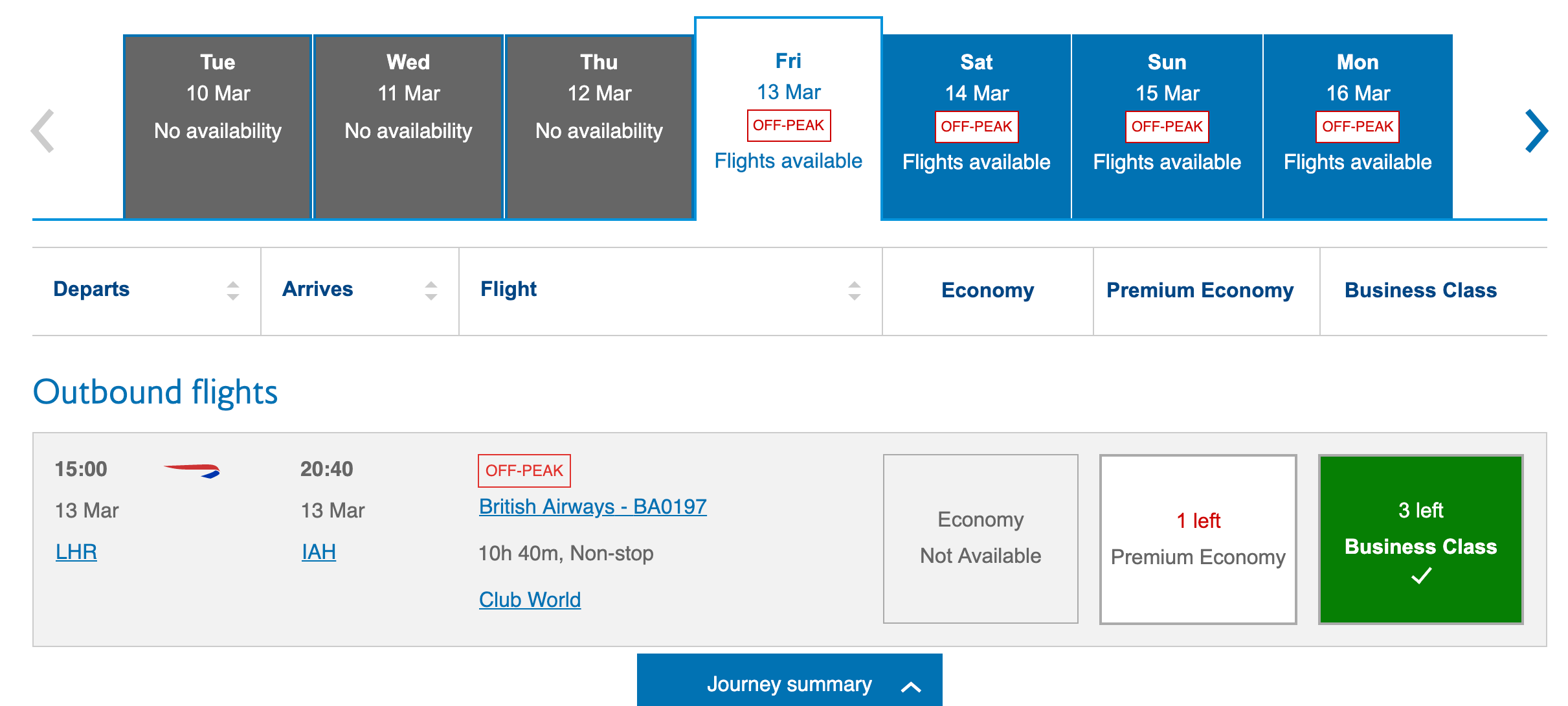The image size is (1568, 706).
Task: Sort flights by Departs column arrows
Action: click(233, 291)
